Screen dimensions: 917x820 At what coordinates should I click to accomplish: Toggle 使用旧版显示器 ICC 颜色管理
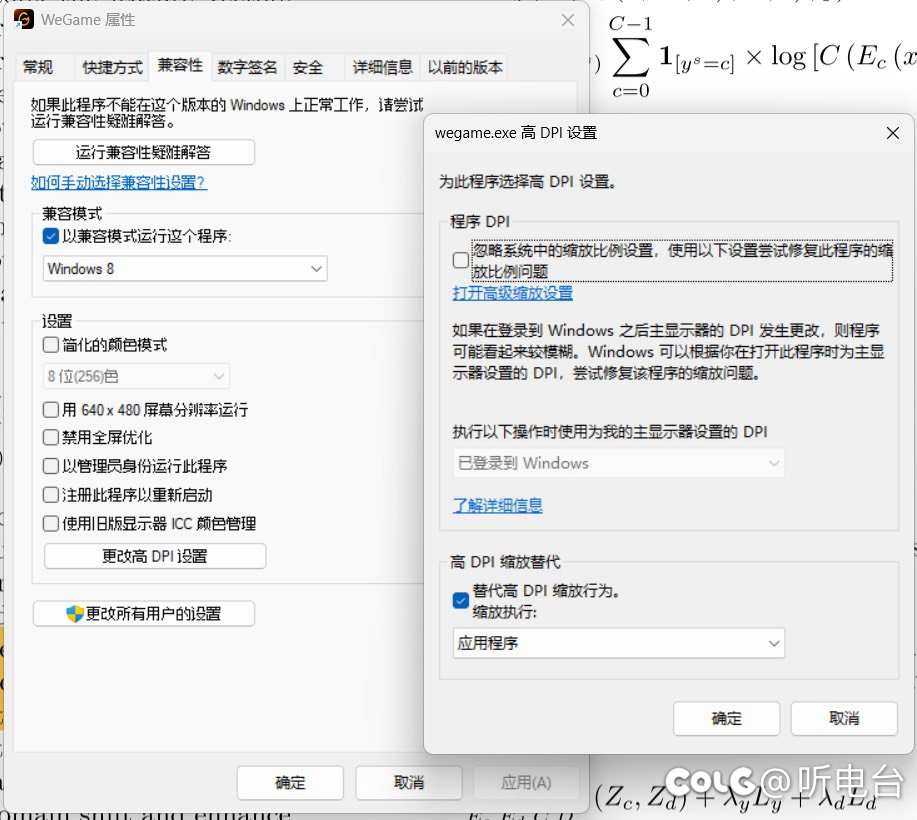(x=51, y=523)
